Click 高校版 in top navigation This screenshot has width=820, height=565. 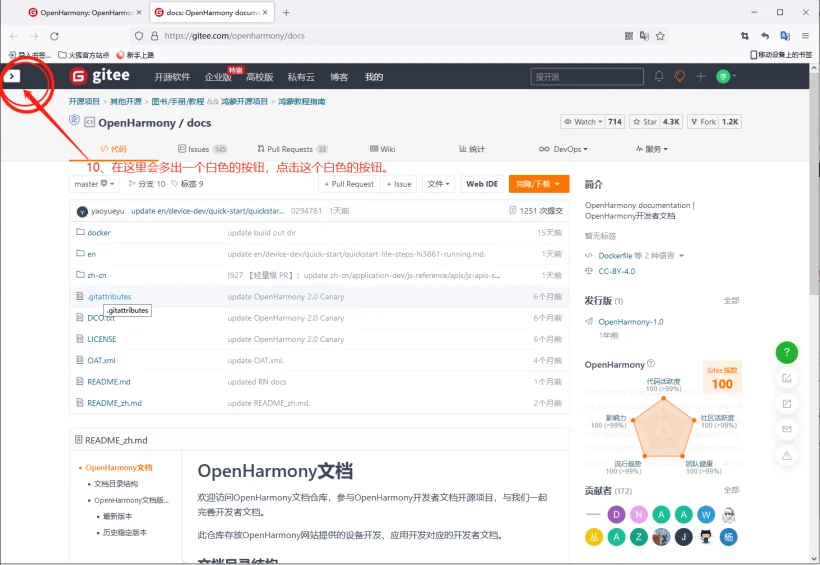click(260, 77)
